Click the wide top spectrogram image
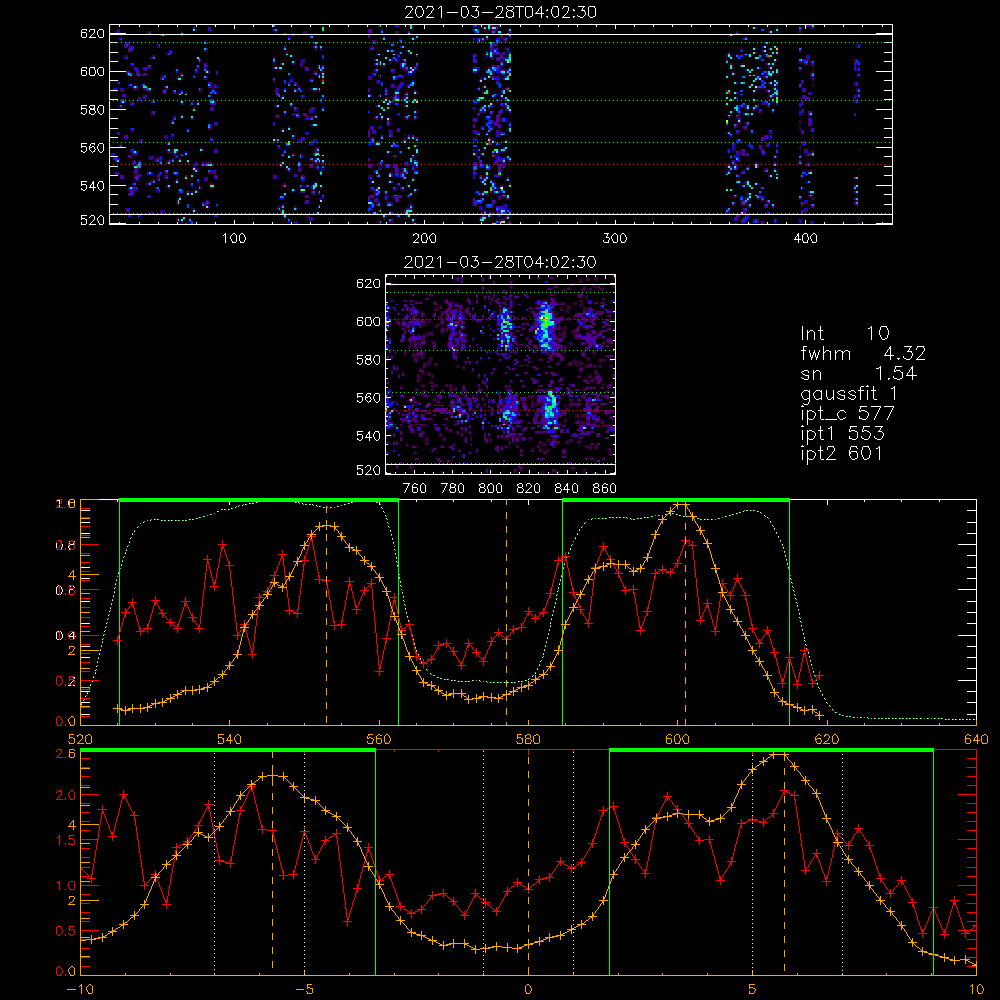The height and width of the screenshot is (1000, 1000). (501, 124)
